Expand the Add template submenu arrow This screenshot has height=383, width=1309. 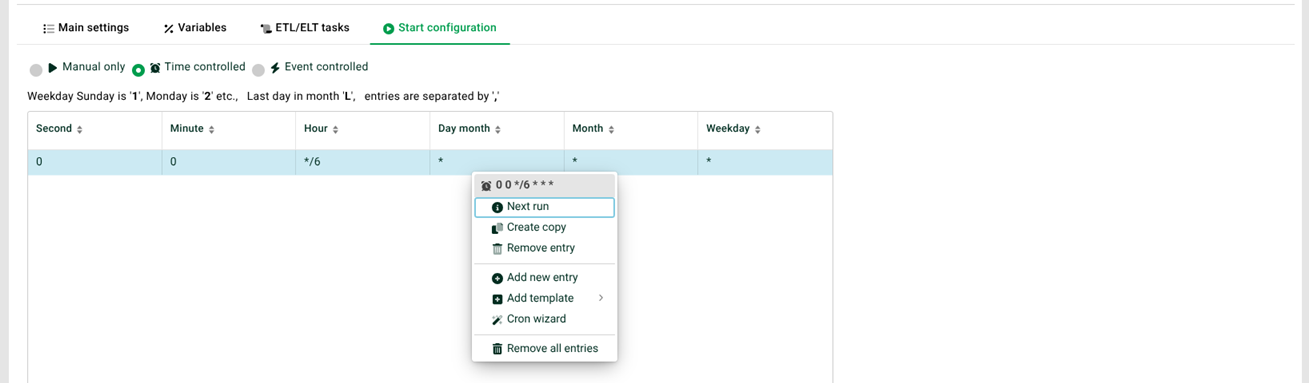pyautogui.click(x=601, y=298)
